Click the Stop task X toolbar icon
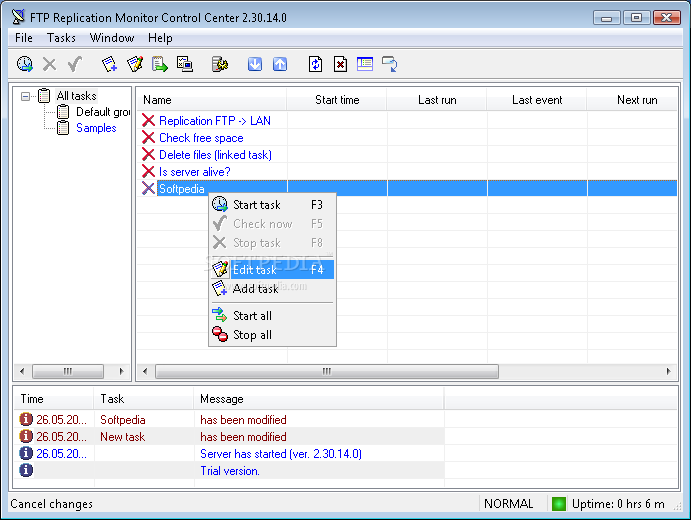Image resolution: width=691 pixels, height=520 pixels. (49, 64)
